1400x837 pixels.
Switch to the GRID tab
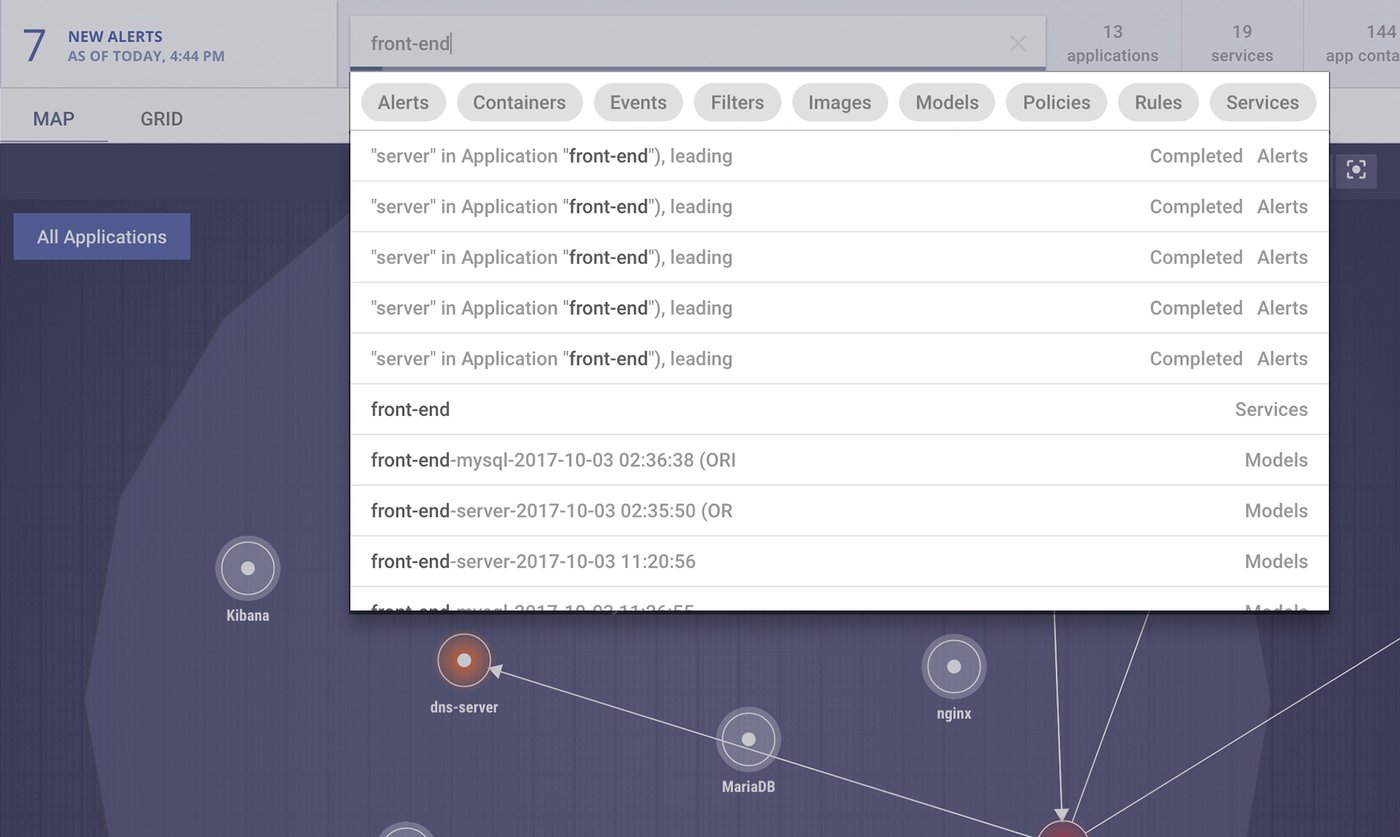161,119
